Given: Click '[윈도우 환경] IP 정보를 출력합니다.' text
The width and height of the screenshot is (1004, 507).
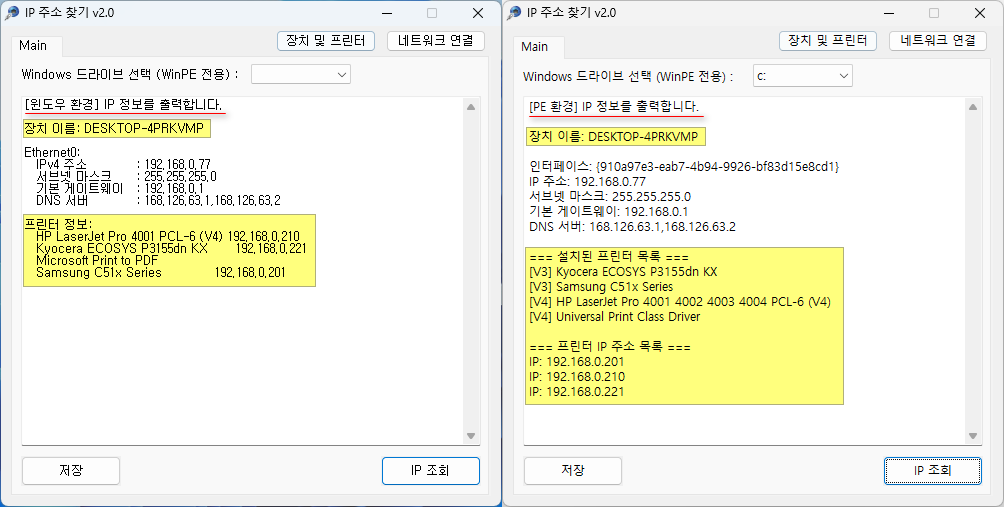Looking at the screenshot, I should [x=124, y=104].
